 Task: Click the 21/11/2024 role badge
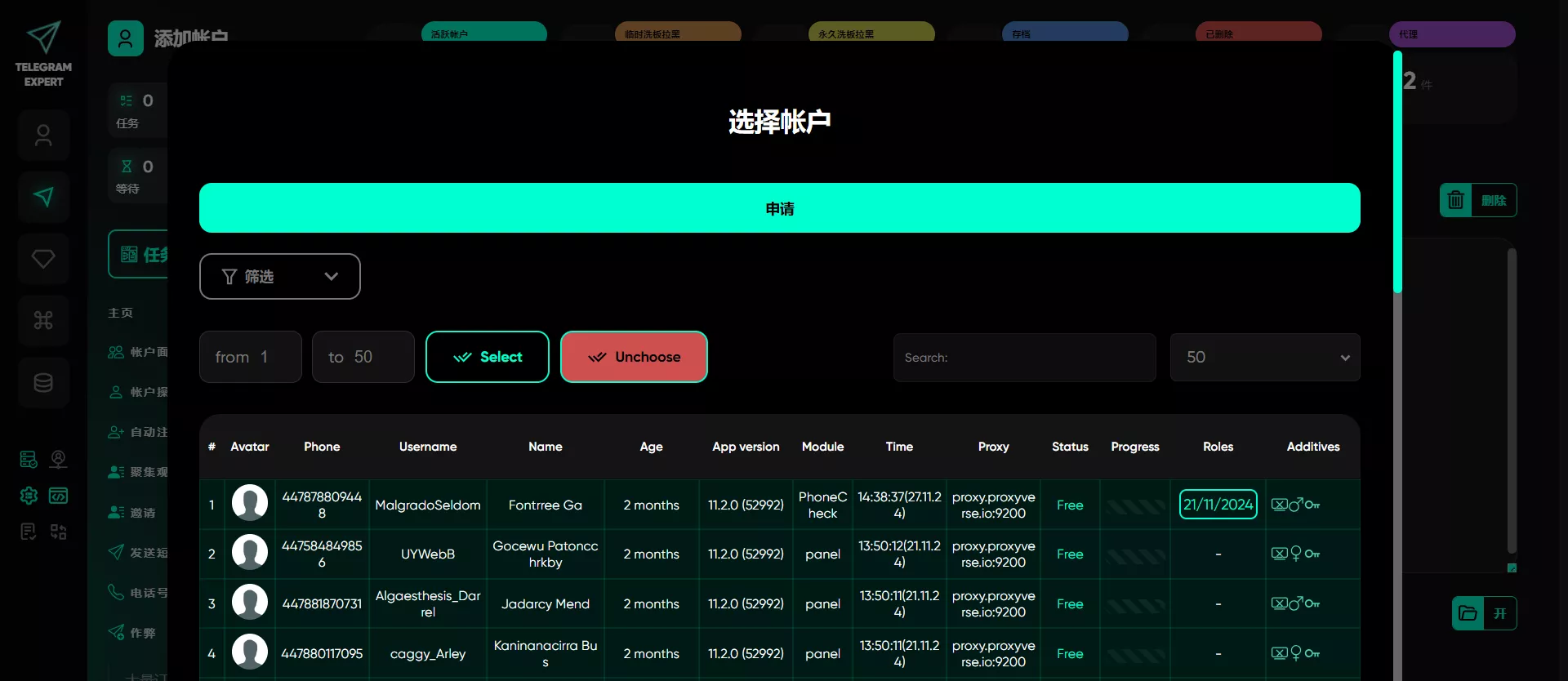click(x=1218, y=505)
